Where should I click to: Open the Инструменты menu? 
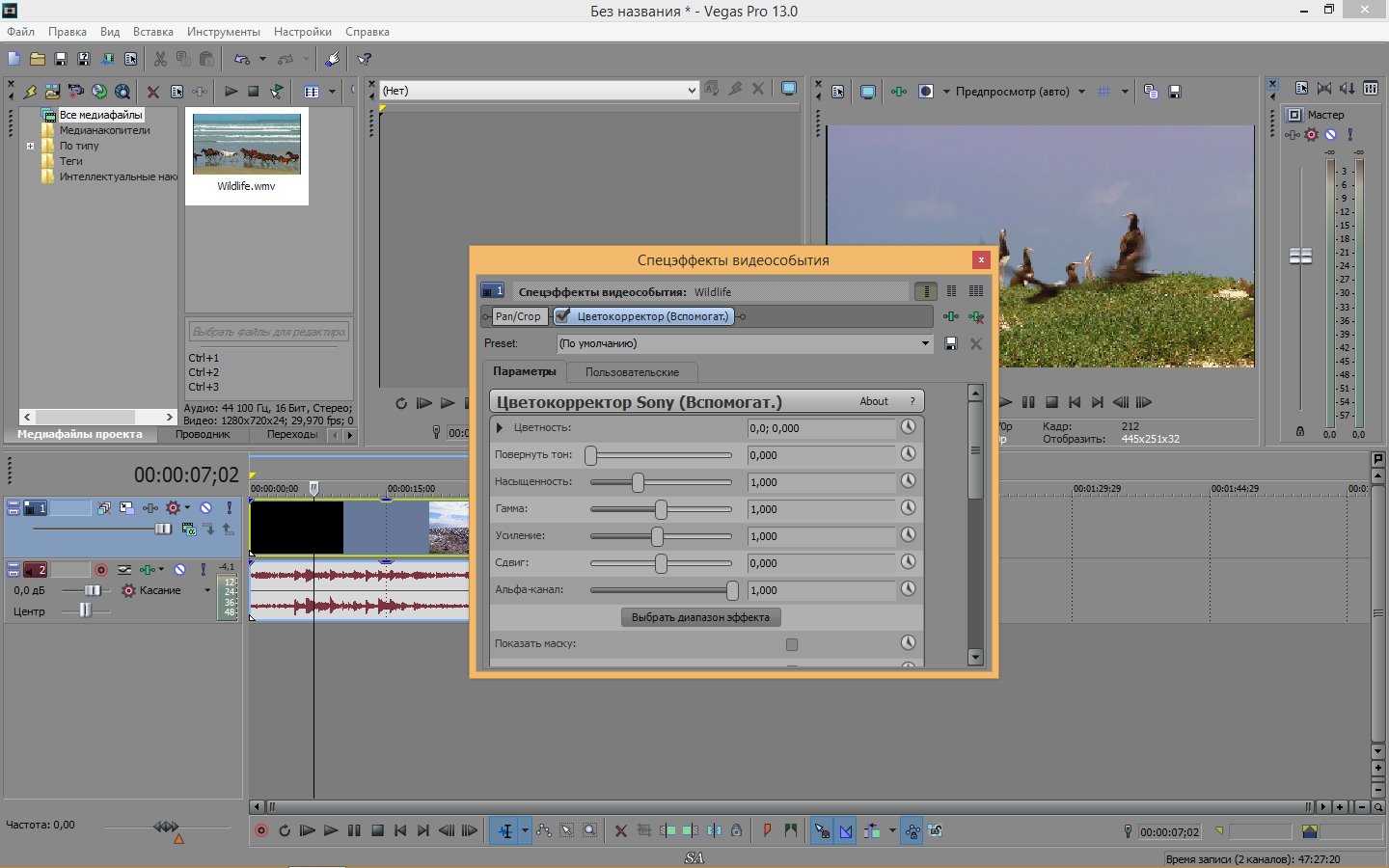[224, 32]
